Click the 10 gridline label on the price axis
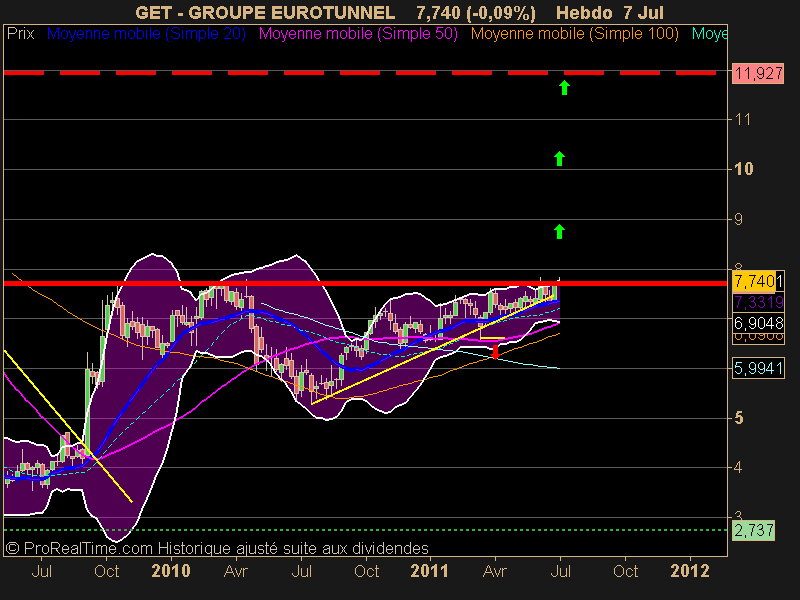The image size is (800, 600). point(743,169)
